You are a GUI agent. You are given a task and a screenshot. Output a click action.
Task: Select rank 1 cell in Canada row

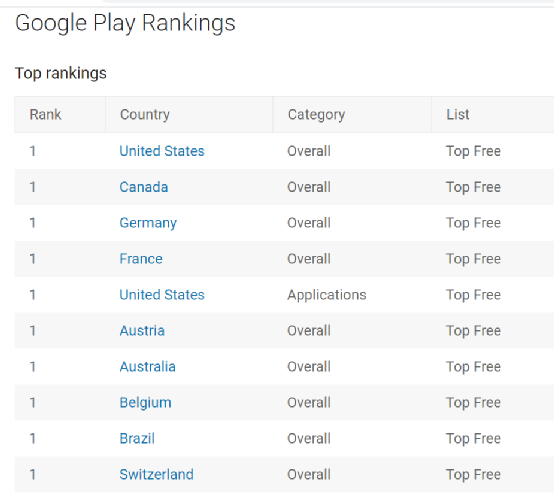(x=33, y=187)
